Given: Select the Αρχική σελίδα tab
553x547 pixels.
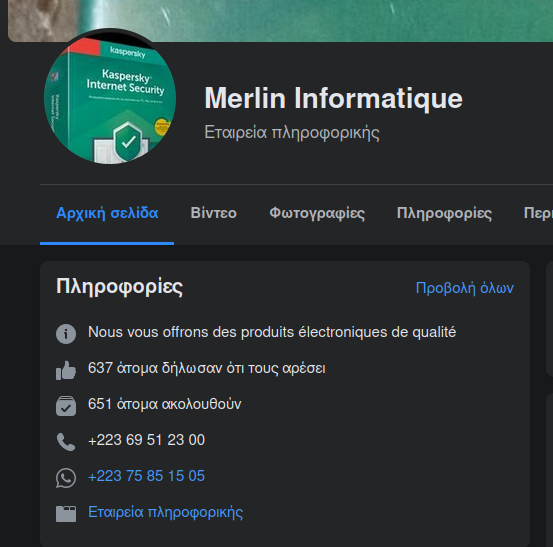Looking at the screenshot, I should tap(107, 213).
